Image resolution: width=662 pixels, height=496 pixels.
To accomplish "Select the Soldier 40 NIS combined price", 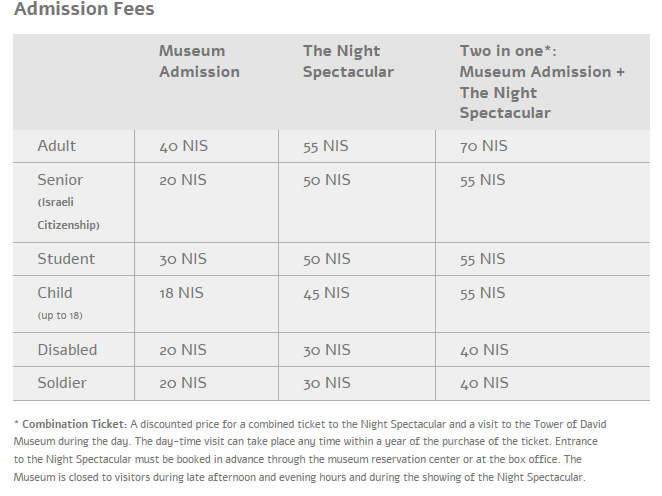I will pyautogui.click(x=484, y=383).
